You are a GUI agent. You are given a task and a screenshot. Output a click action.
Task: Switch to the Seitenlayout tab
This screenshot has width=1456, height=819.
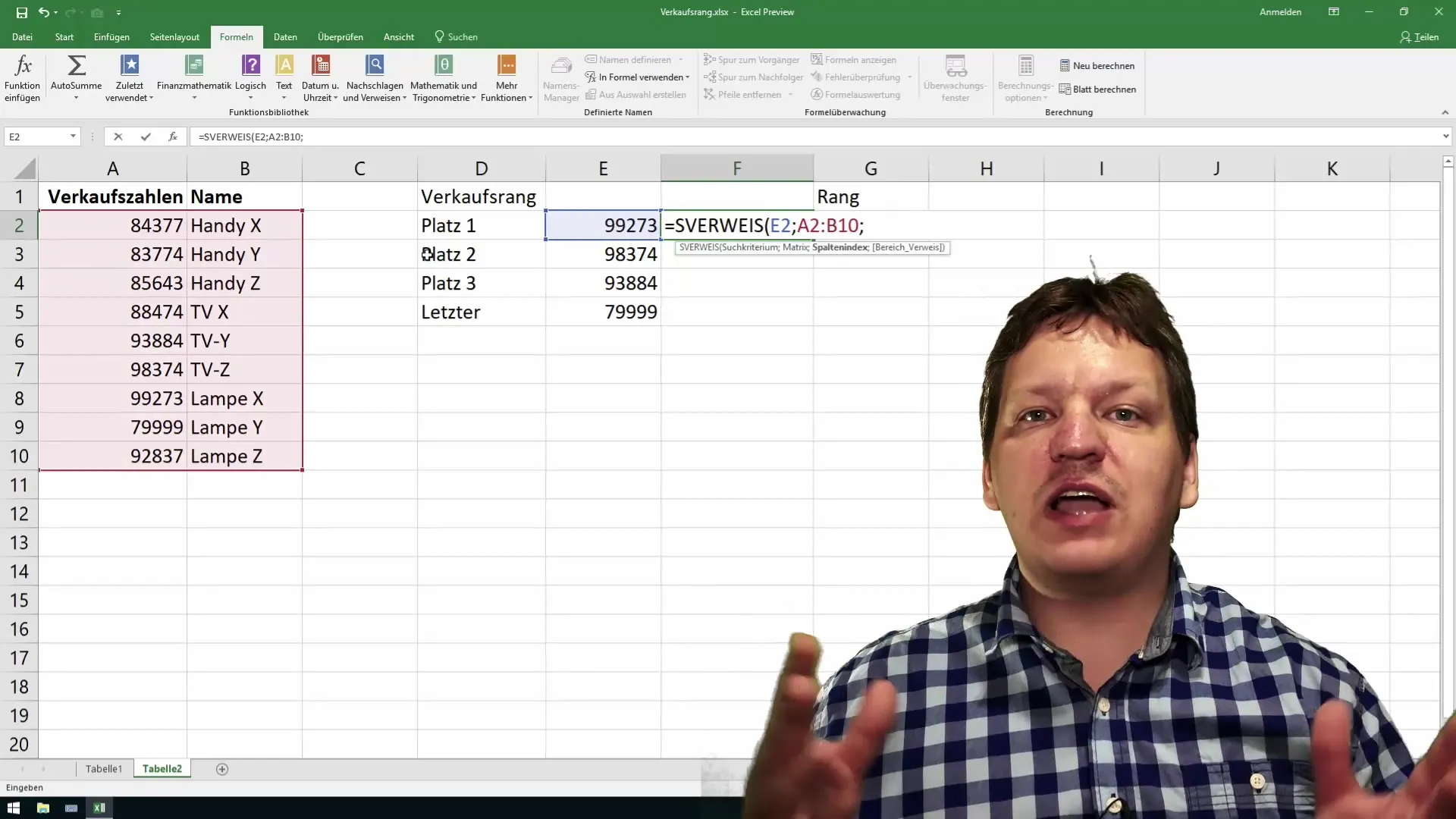[174, 36]
